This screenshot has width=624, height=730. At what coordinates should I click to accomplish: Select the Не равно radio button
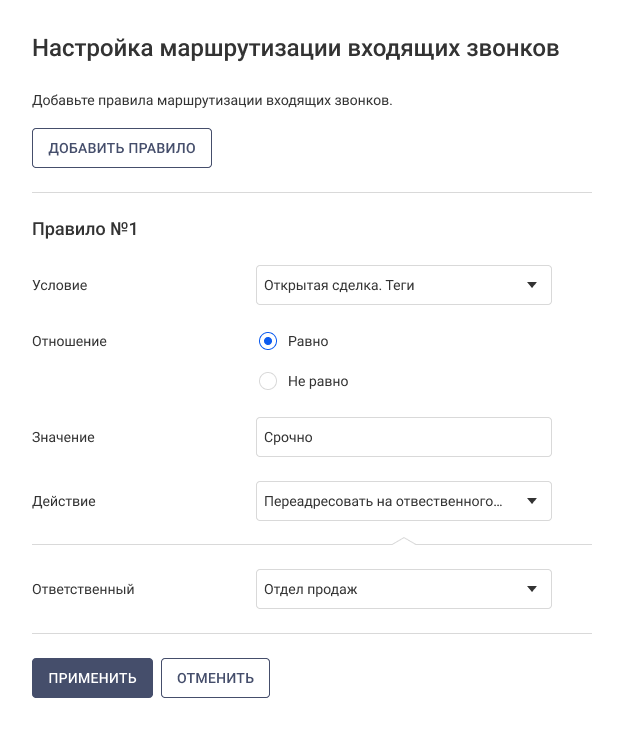[267, 381]
